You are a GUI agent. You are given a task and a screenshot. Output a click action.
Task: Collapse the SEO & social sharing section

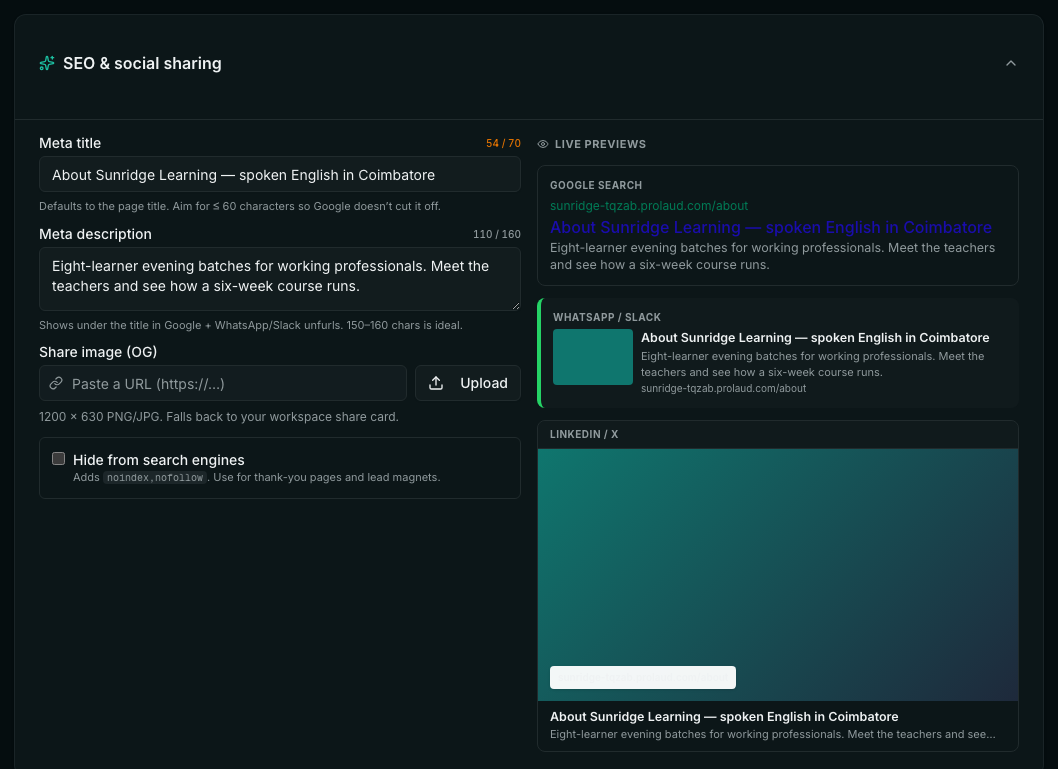pyautogui.click(x=1011, y=63)
